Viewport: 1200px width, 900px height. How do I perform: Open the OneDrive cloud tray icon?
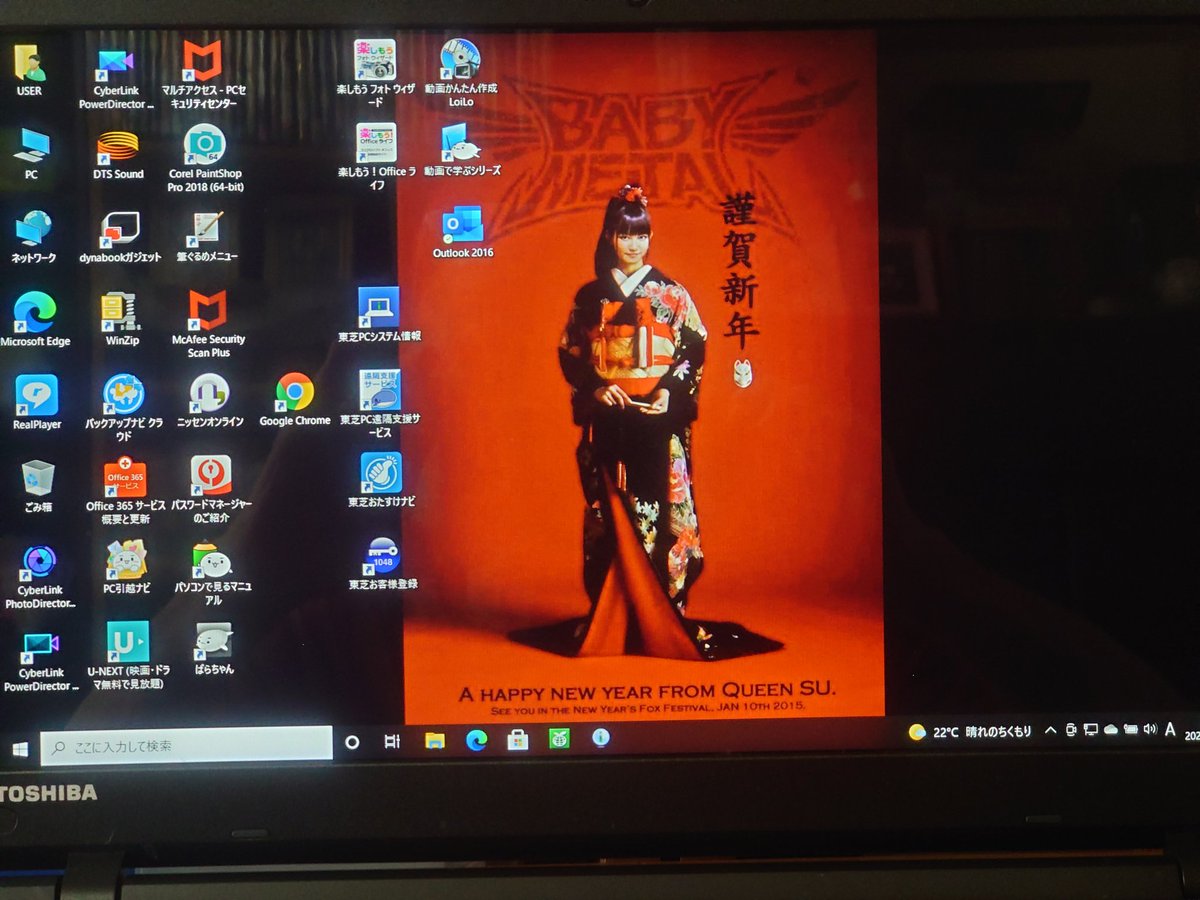(x=1110, y=730)
